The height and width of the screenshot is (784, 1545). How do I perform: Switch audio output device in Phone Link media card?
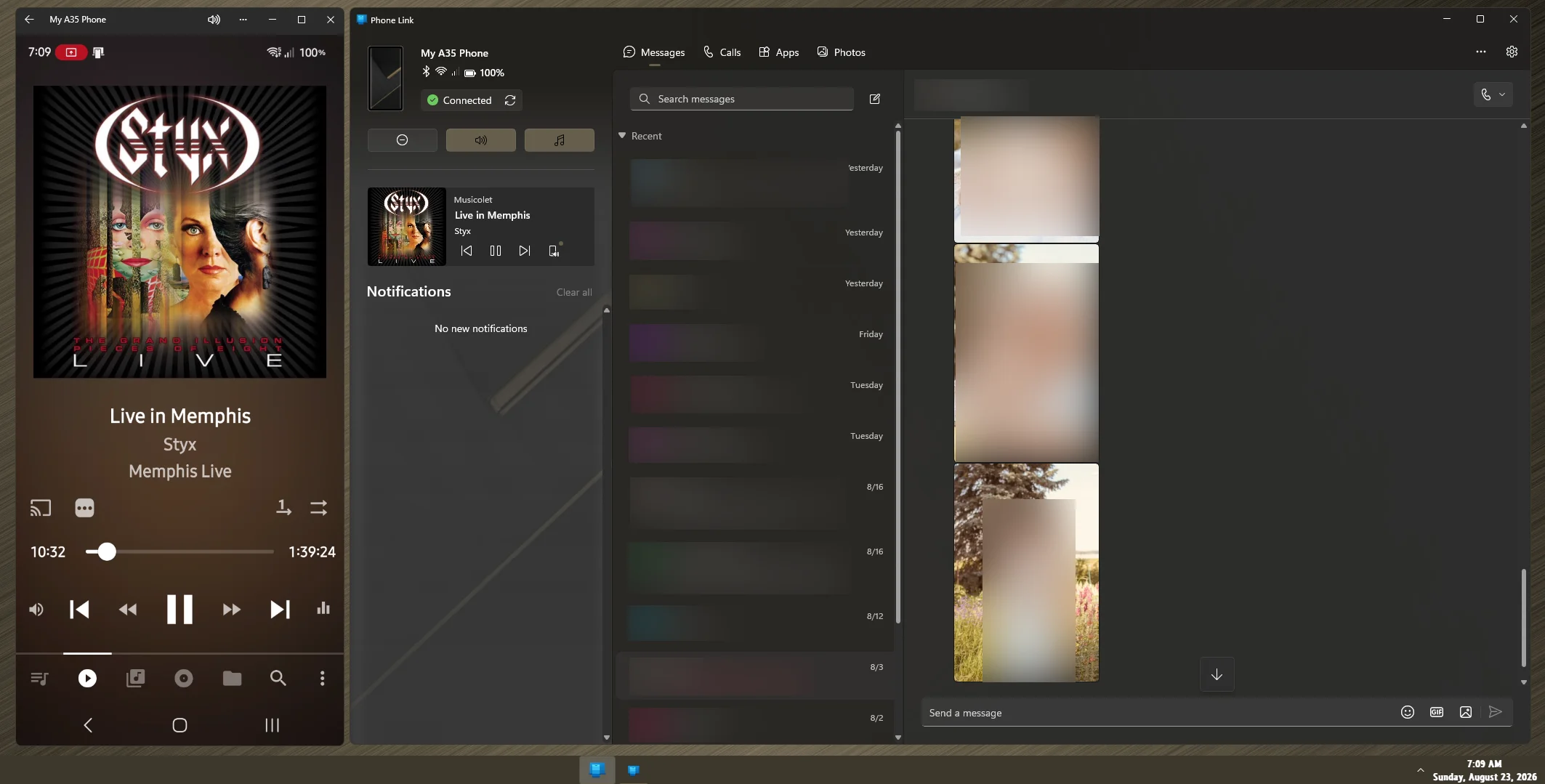(554, 250)
